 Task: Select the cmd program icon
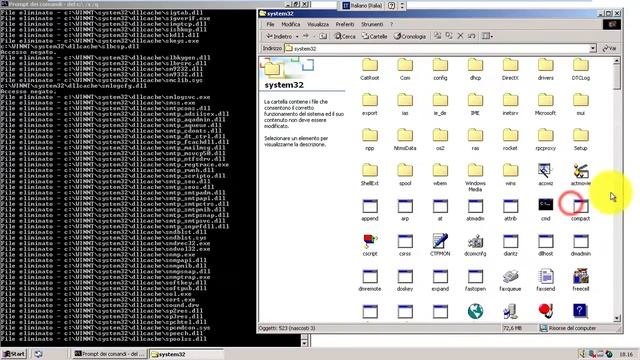(545, 209)
